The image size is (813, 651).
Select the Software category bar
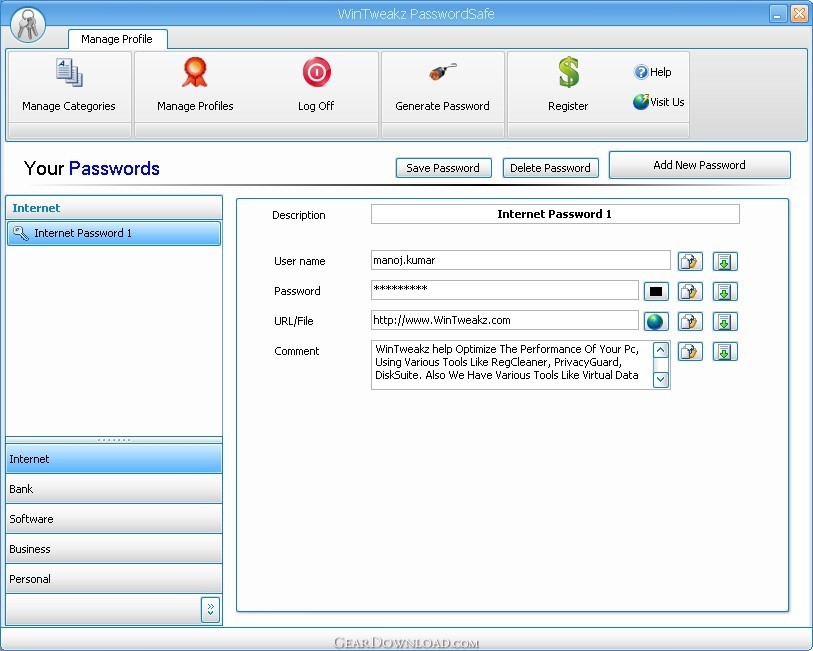(114, 519)
